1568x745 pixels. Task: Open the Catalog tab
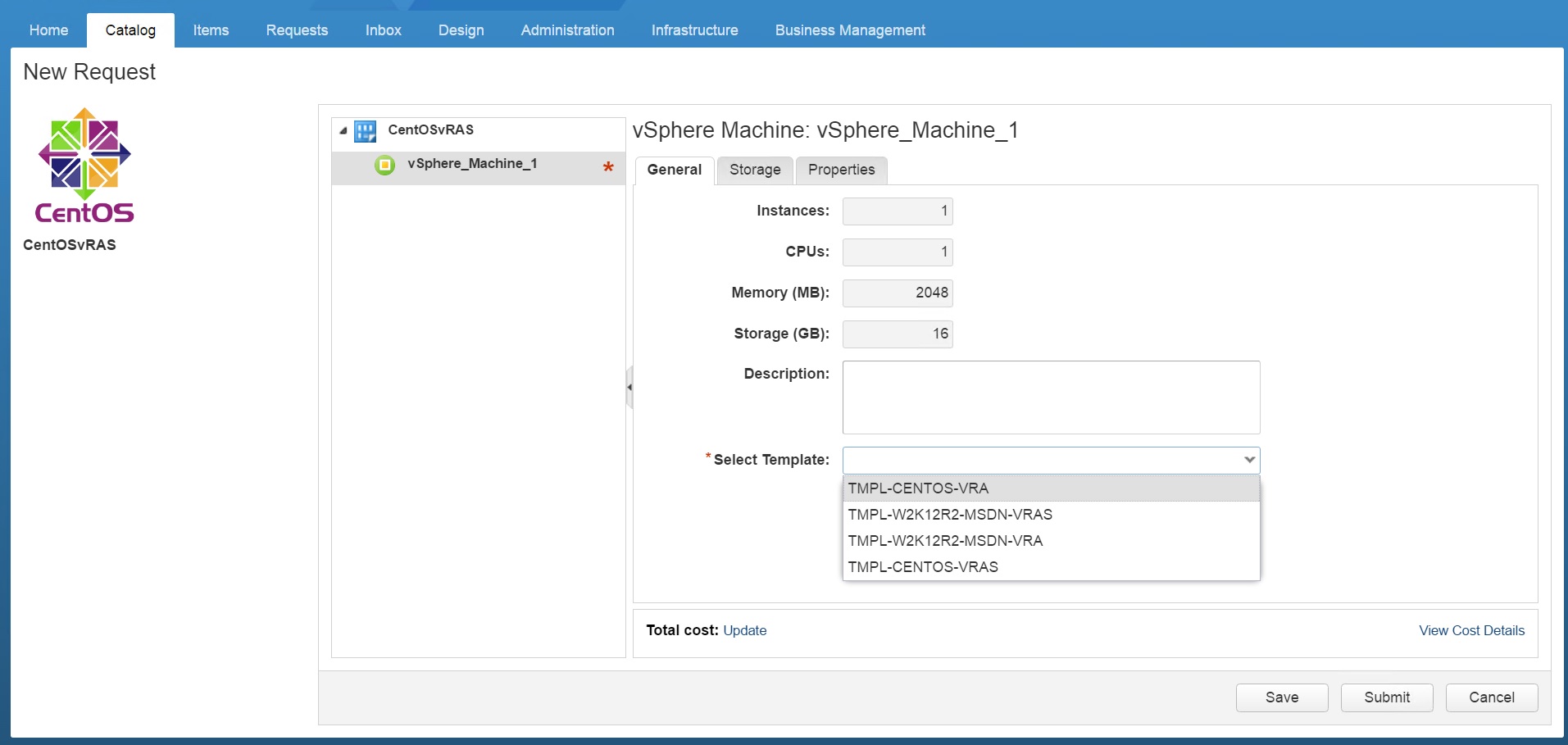130,30
